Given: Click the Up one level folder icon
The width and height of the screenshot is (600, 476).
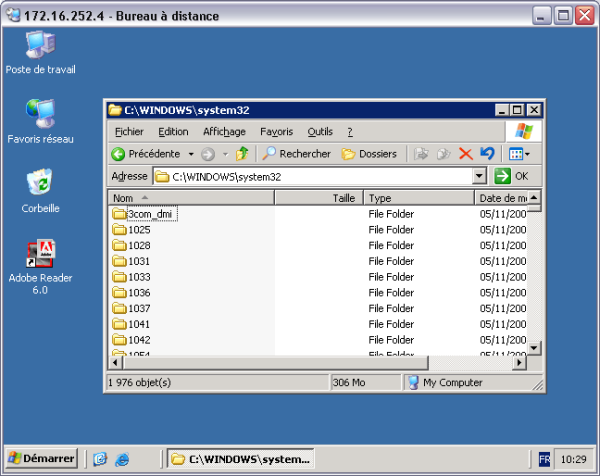Looking at the screenshot, I should tap(241, 154).
